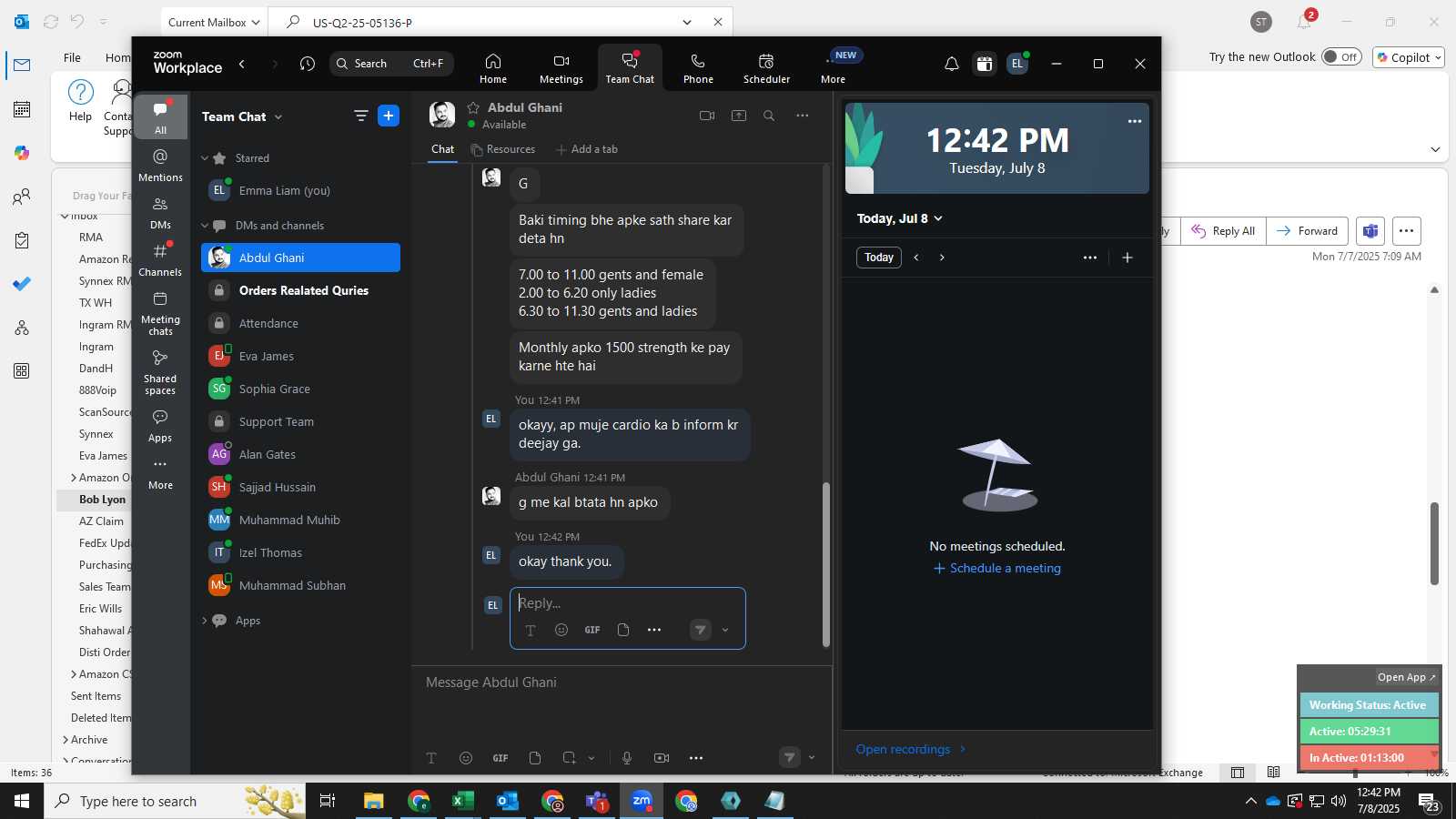Expand the Apps section in chat list
The width and height of the screenshot is (1456, 819).
205,621
